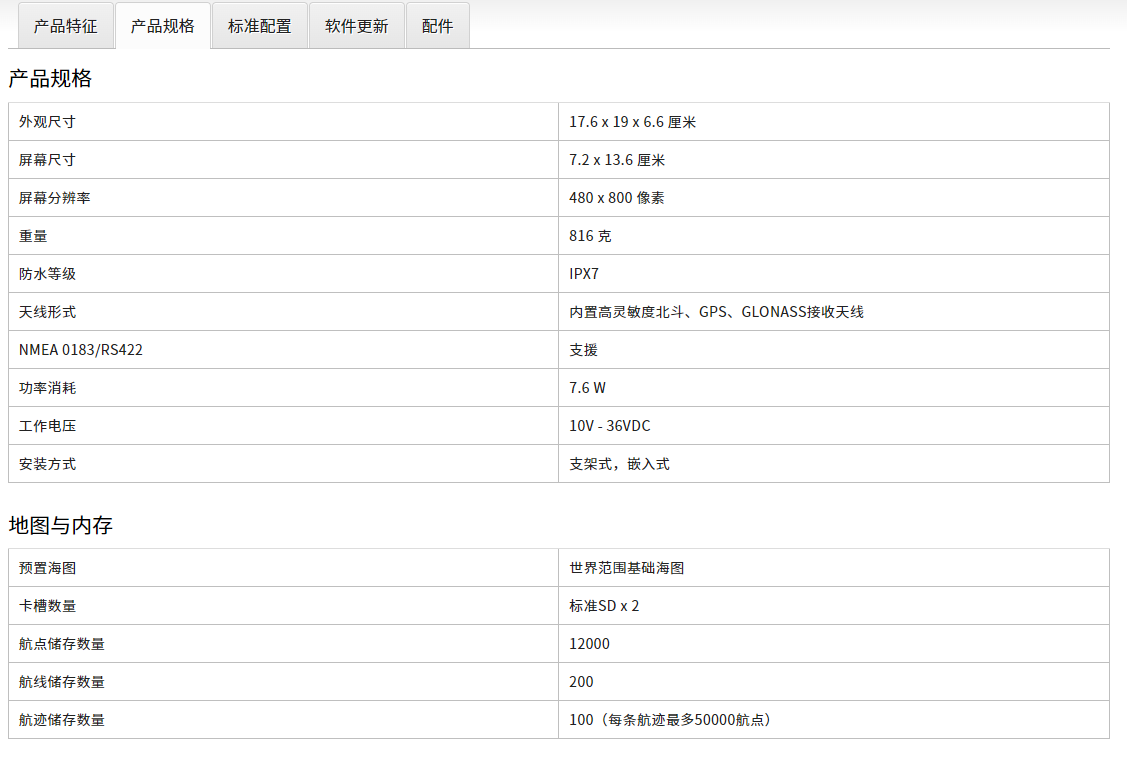Select the 世界范围基础海图 cell
The image size is (1127, 759).
tap(626, 568)
